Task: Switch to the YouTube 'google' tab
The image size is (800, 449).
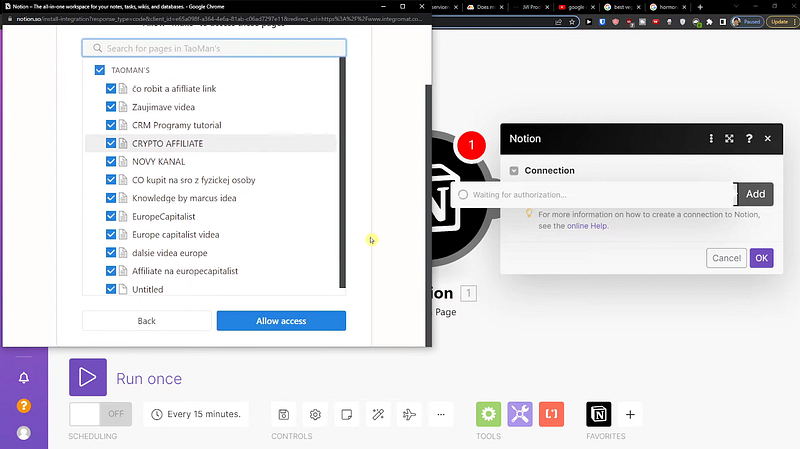Action: click(x=577, y=7)
